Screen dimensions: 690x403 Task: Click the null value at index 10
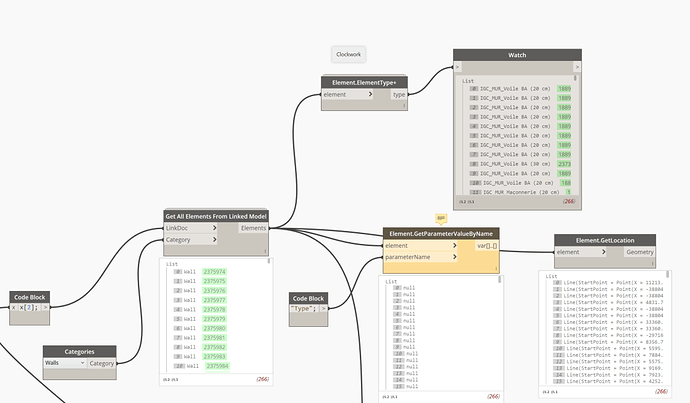pos(412,353)
